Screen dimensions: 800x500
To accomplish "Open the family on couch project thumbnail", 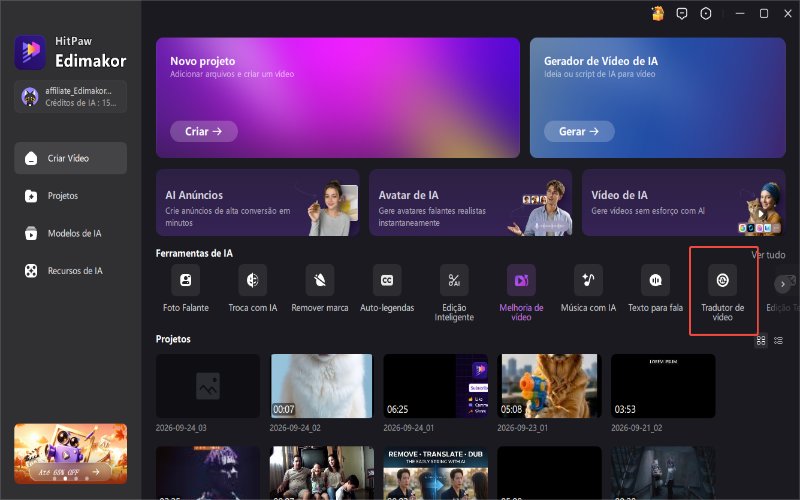I will click(x=321, y=473).
